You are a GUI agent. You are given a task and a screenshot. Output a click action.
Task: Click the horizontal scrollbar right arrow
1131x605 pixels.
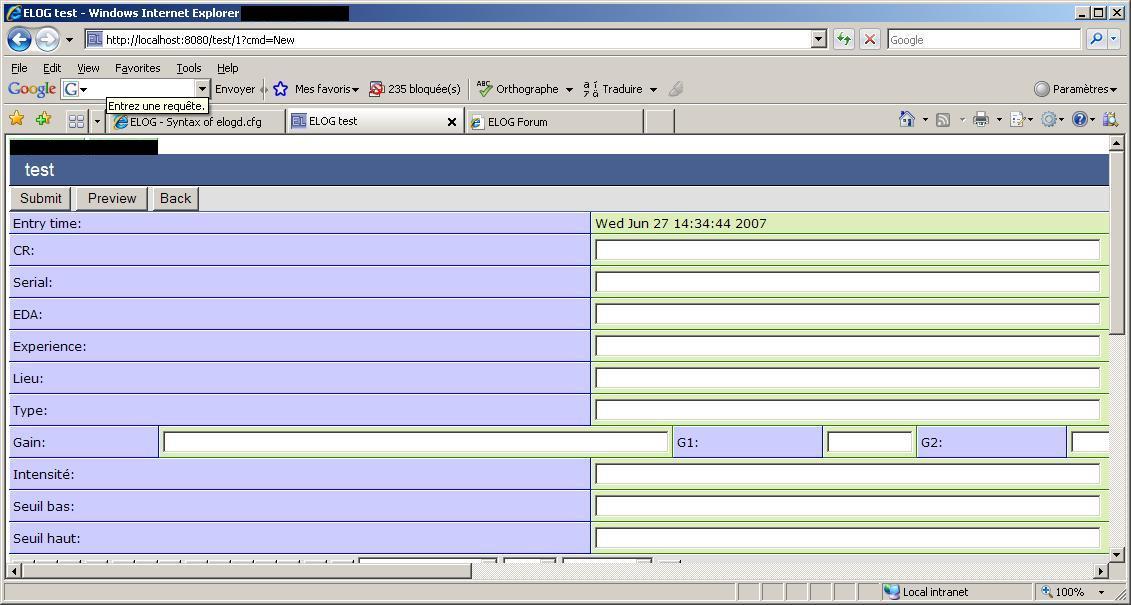pyautogui.click(x=1101, y=571)
